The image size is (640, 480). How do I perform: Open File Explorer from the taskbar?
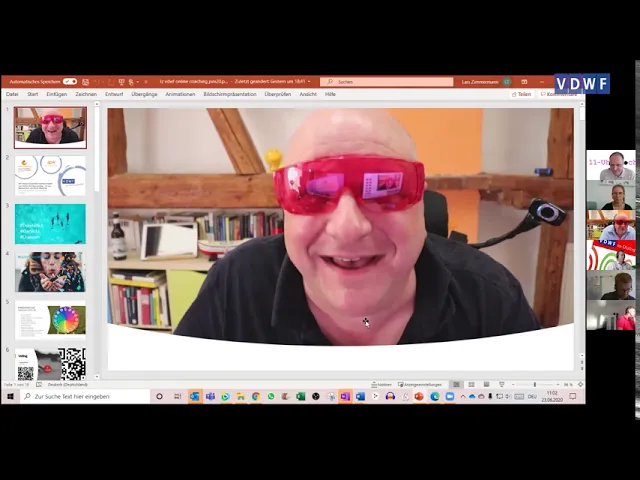coord(240,396)
